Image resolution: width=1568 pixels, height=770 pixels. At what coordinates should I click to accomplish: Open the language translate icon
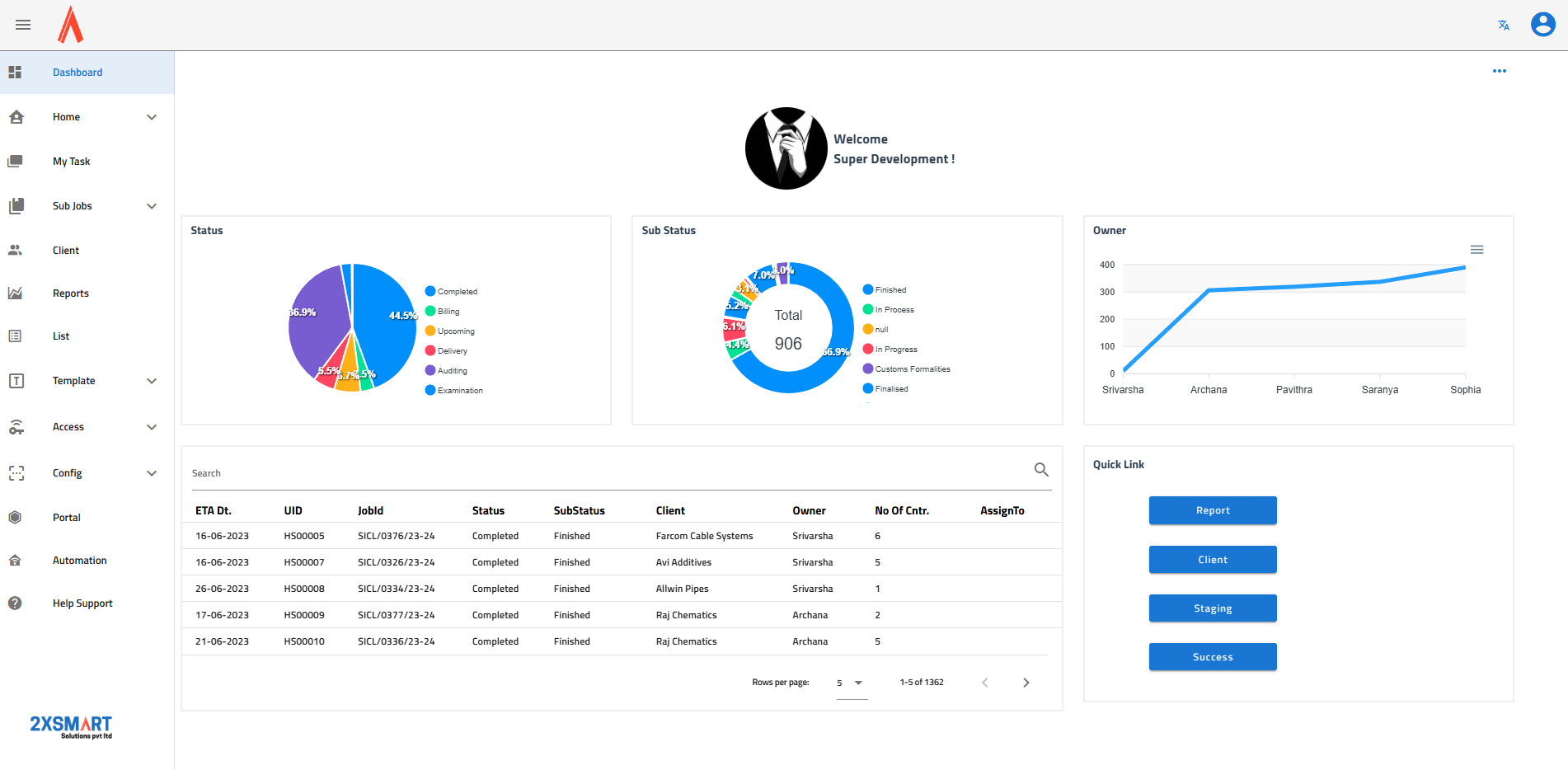[1503, 25]
